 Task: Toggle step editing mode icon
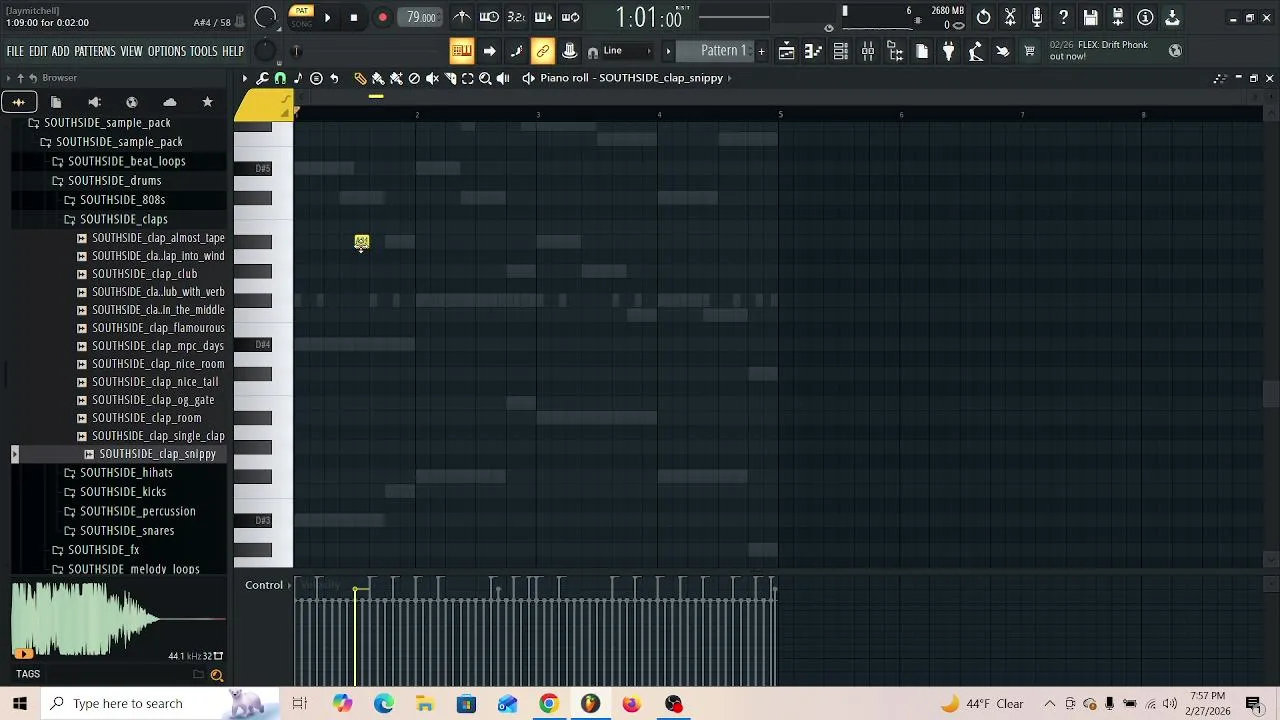543,17
